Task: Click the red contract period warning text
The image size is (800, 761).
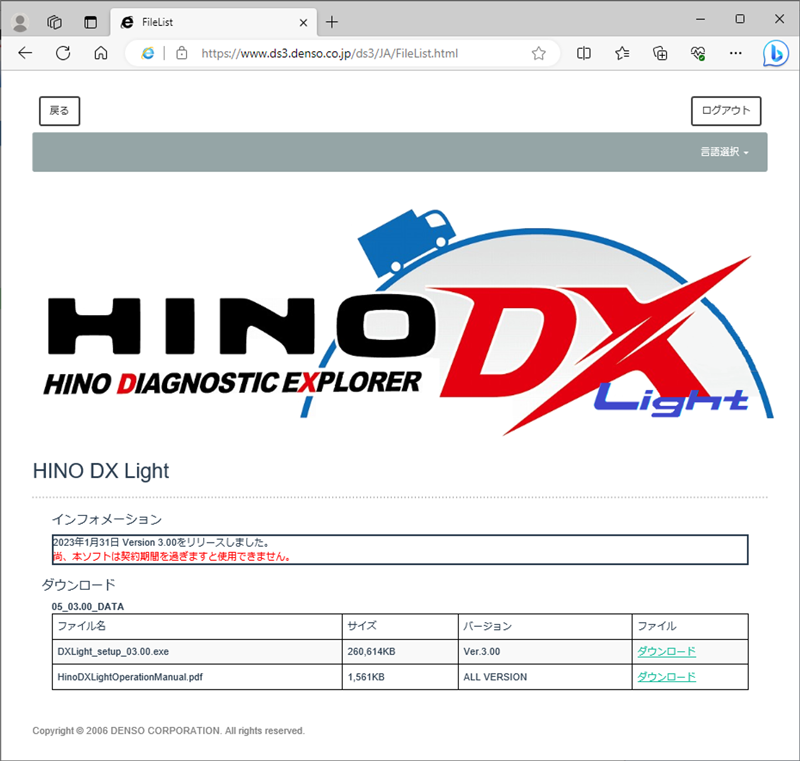Action: coord(172,556)
